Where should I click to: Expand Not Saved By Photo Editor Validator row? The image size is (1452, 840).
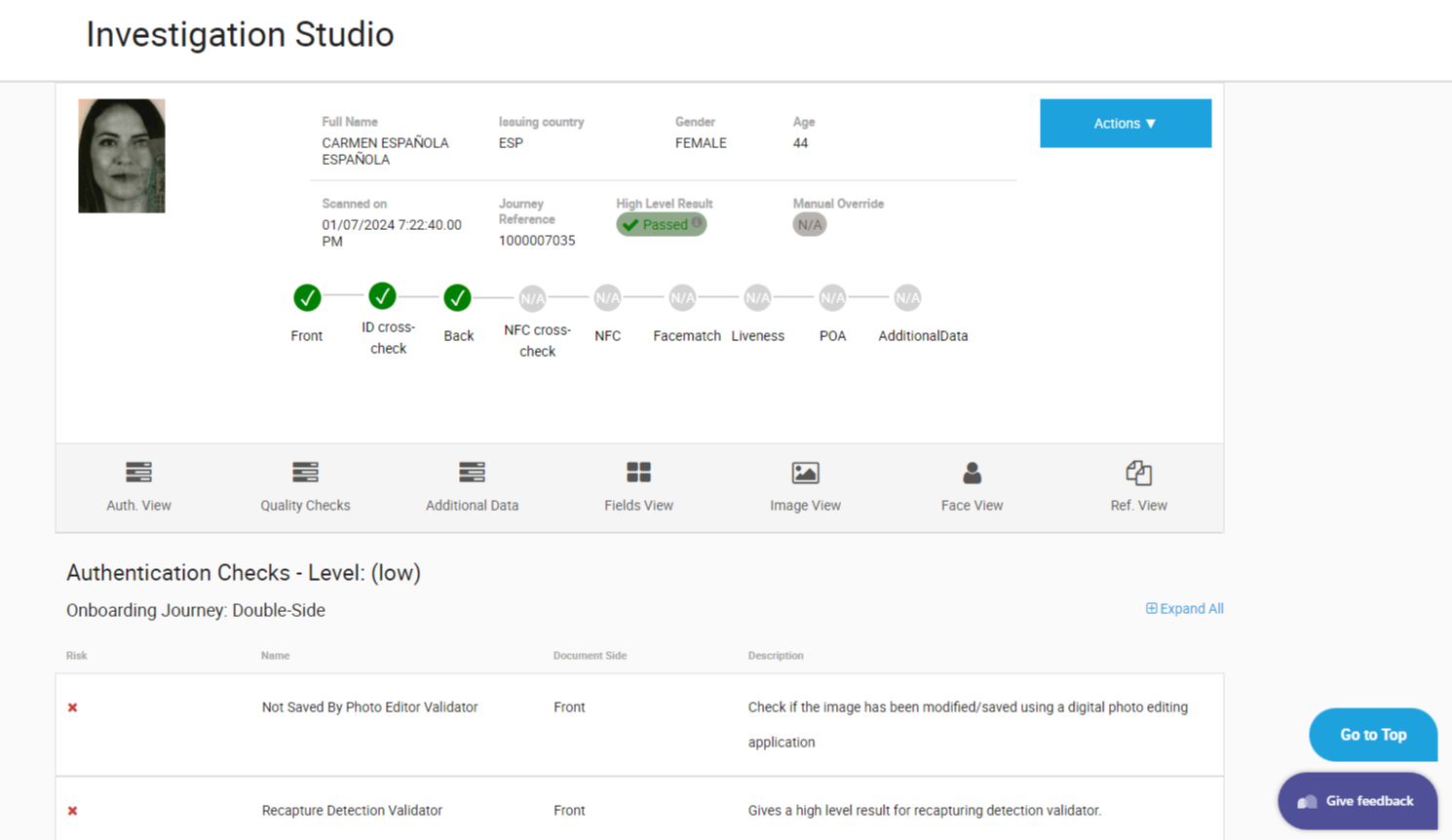coord(369,707)
